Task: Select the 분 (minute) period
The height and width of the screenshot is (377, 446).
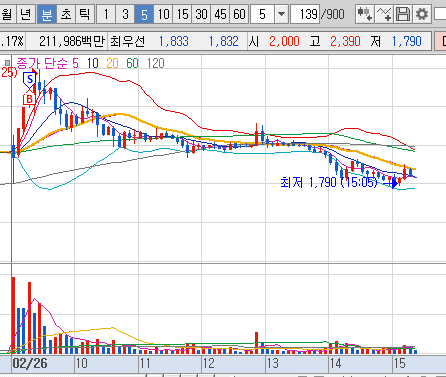Action: pos(47,14)
